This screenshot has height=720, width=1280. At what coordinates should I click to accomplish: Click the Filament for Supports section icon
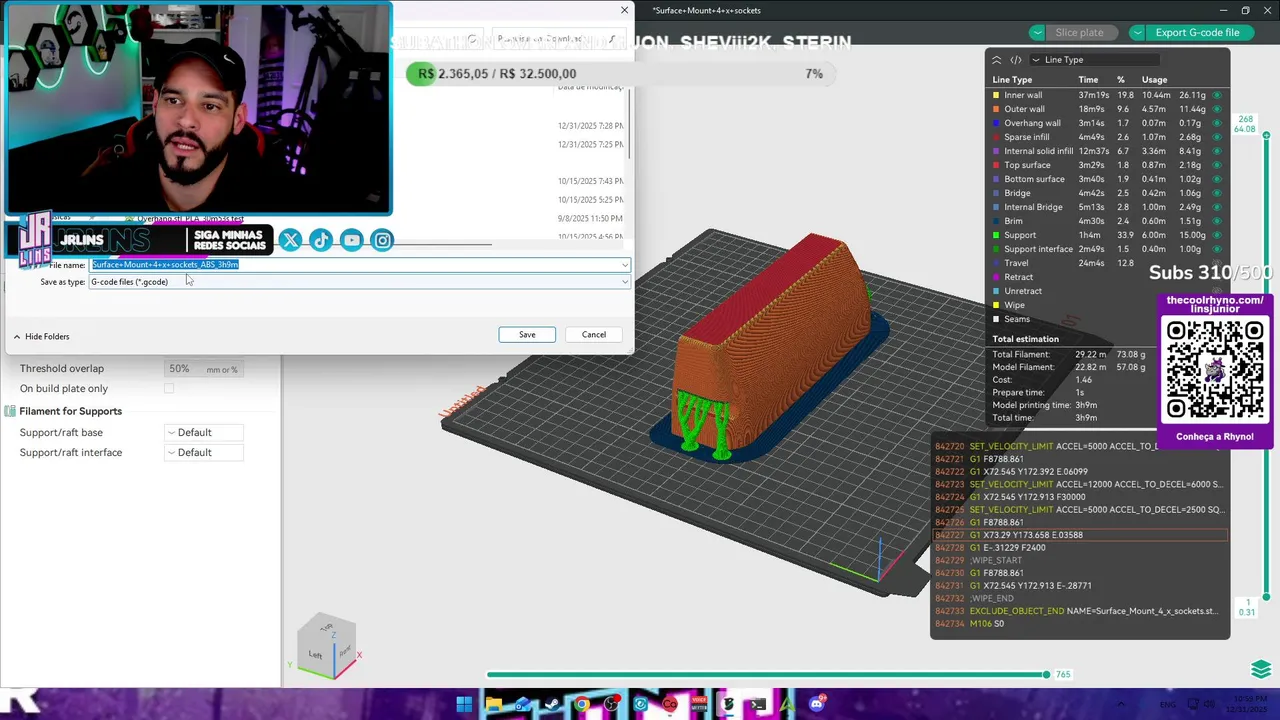(10, 411)
